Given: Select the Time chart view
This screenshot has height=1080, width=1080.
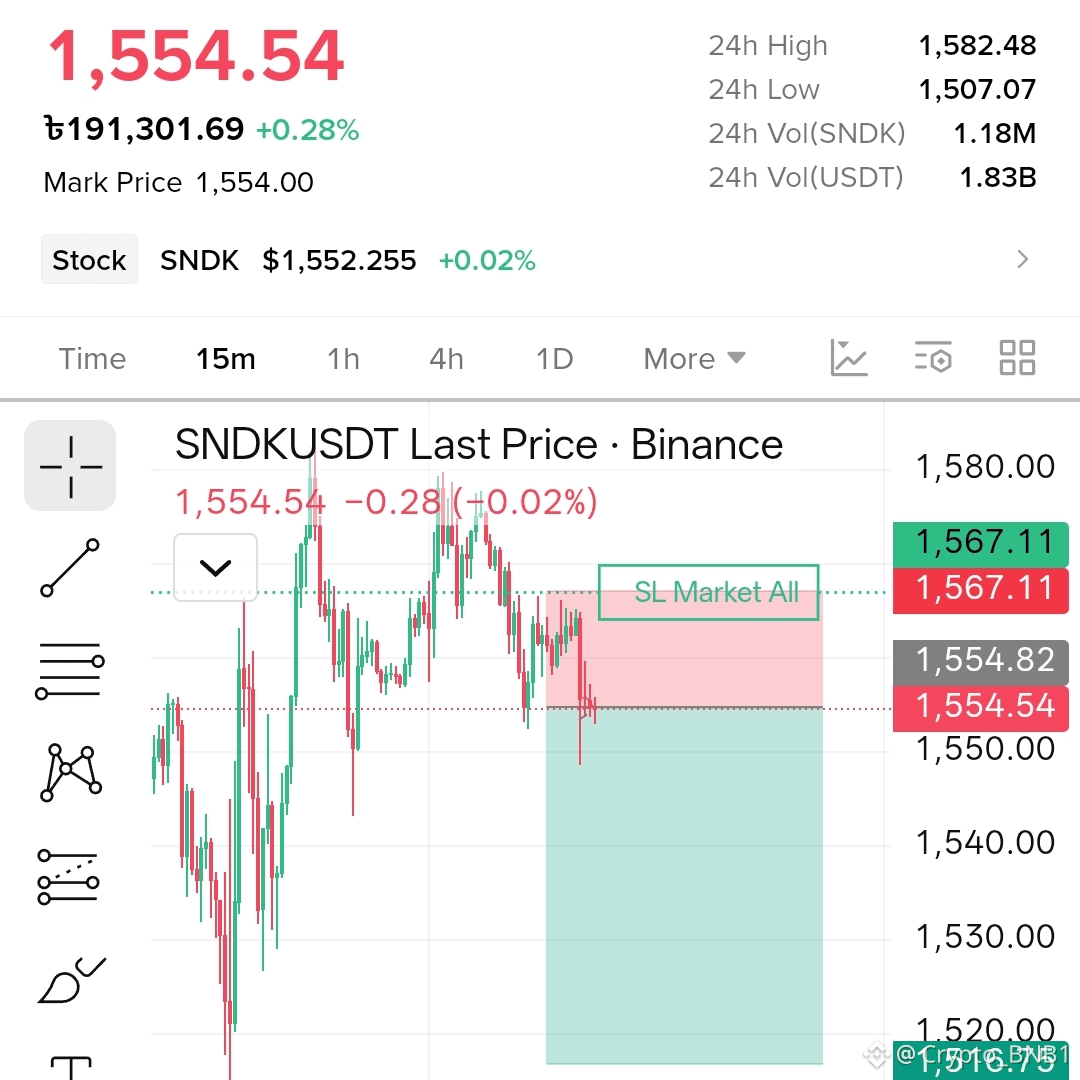Looking at the screenshot, I should pyautogui.click(x=92, y=359).
